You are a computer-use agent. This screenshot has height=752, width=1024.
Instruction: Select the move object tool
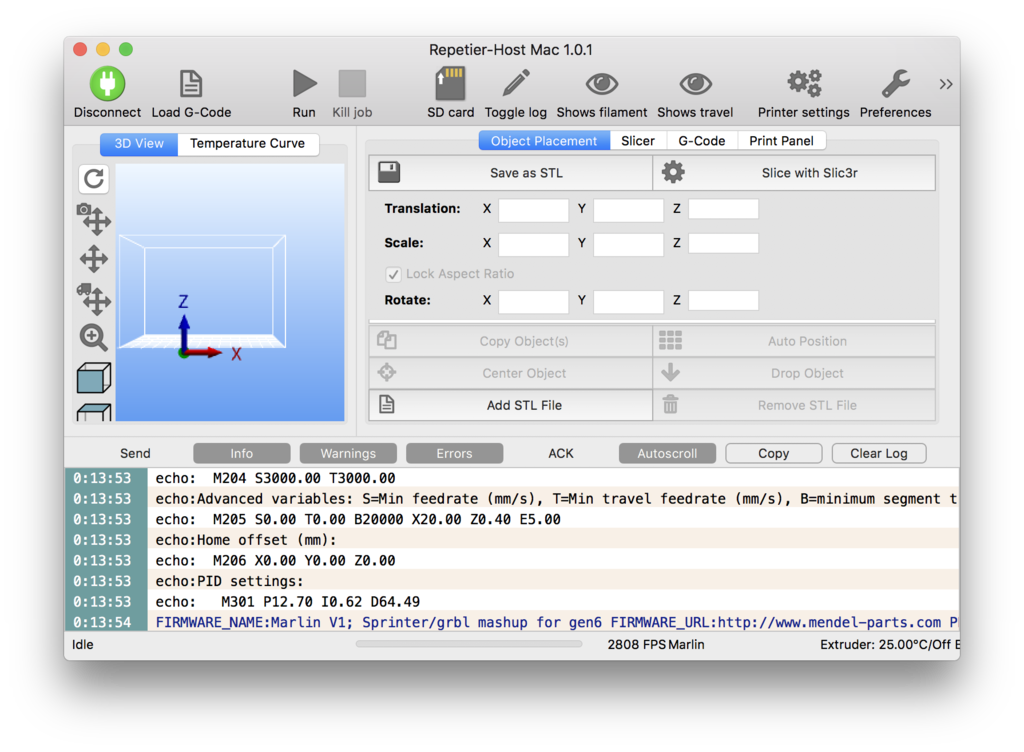(94, 300)
